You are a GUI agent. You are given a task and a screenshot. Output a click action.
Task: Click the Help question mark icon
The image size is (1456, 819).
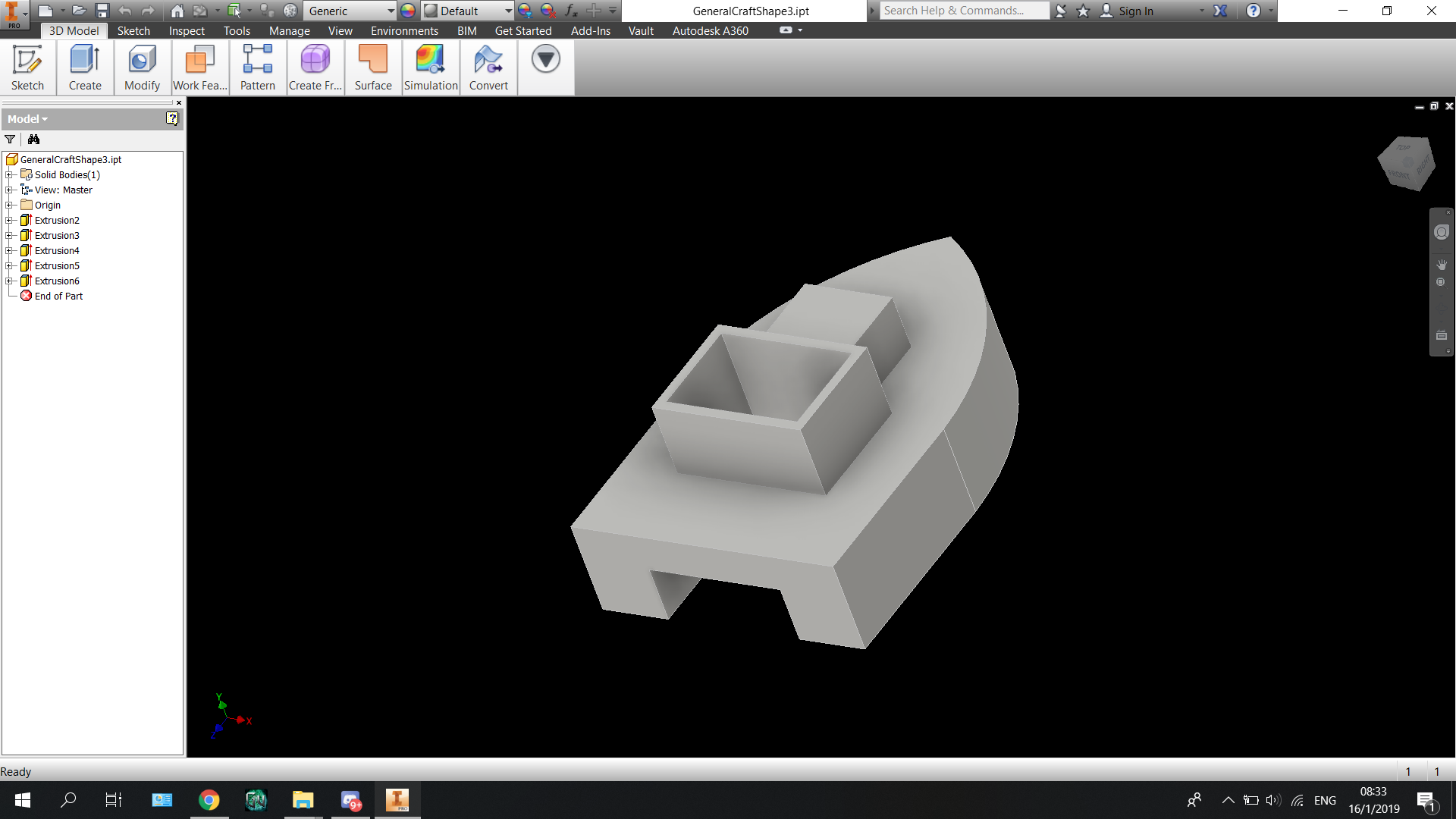tap(1254, 11)
